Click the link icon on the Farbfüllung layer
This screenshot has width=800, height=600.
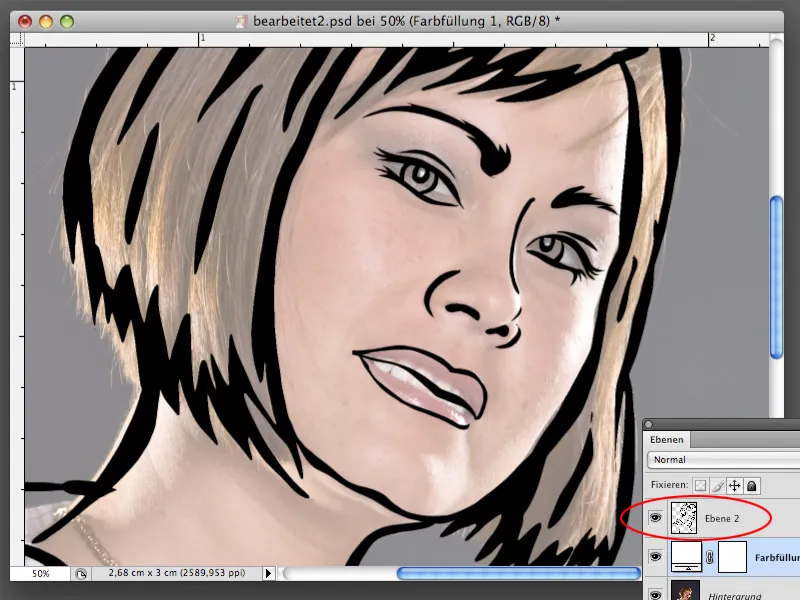[710, 558]
